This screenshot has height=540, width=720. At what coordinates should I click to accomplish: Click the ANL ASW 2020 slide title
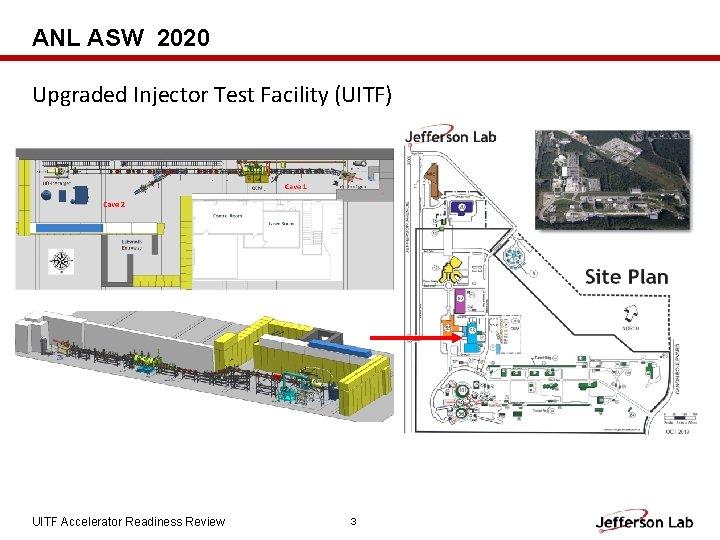click(121, 38)
